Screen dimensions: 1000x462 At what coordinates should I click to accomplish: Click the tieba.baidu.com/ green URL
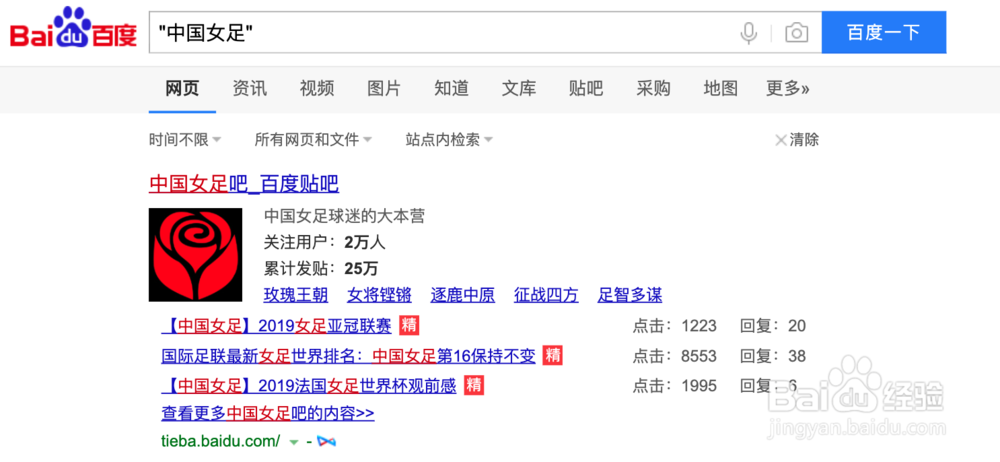pyautogui.click(x=221, y=441)
